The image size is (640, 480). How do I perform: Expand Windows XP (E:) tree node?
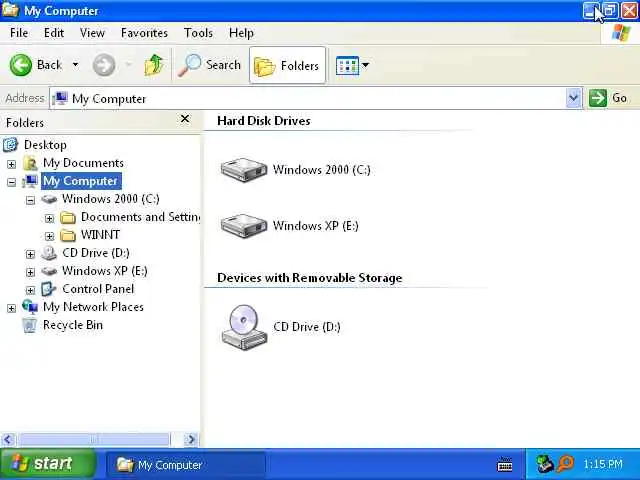(30, 272)
